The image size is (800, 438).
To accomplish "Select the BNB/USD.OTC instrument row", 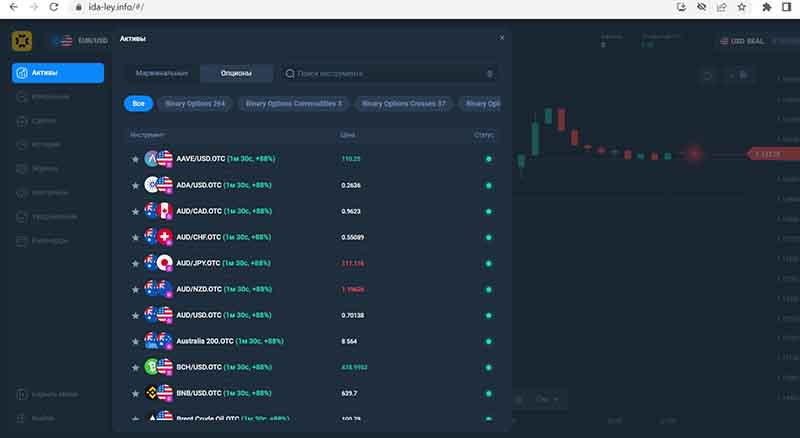I will point(313,393).
